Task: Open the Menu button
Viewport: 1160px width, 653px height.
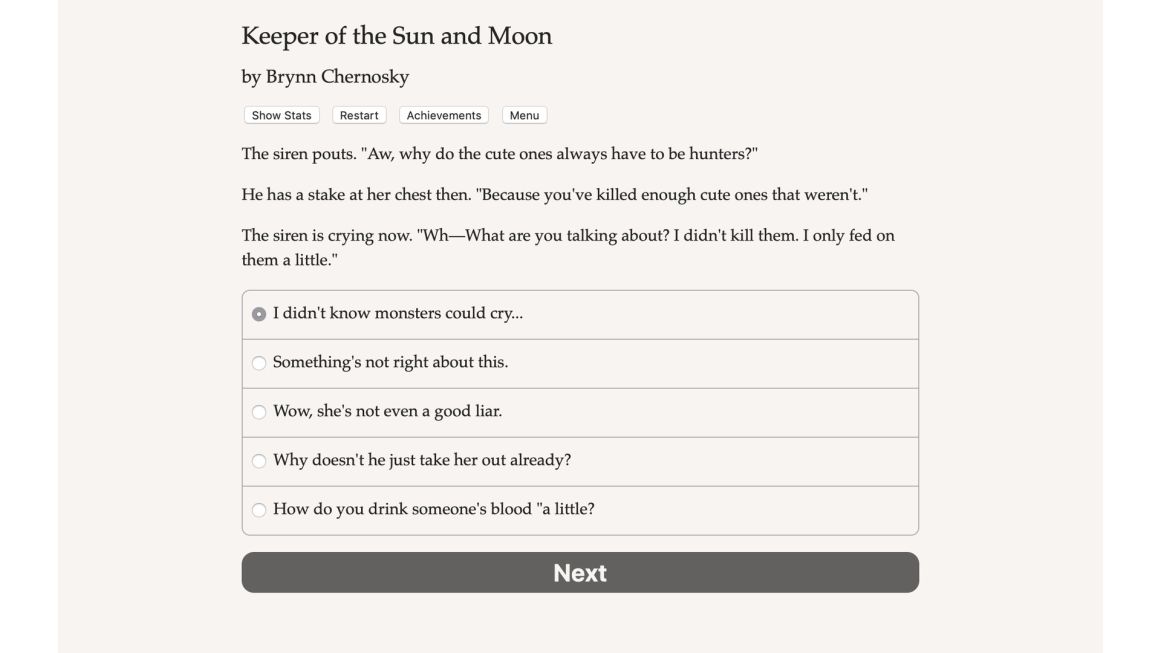Action: tap(525, 115)
